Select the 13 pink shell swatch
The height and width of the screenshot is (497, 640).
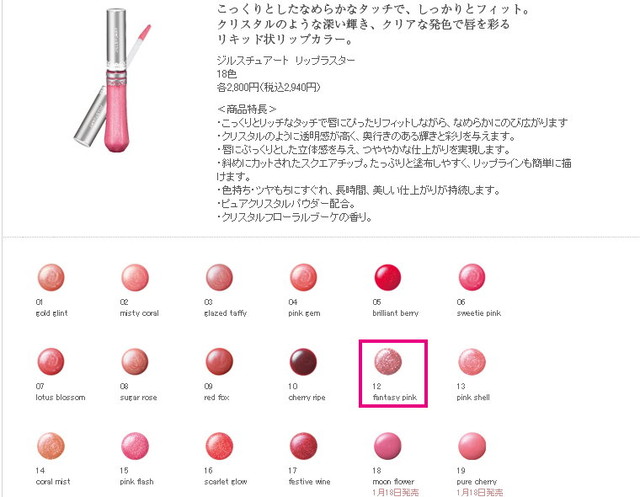tap(472, 362)
